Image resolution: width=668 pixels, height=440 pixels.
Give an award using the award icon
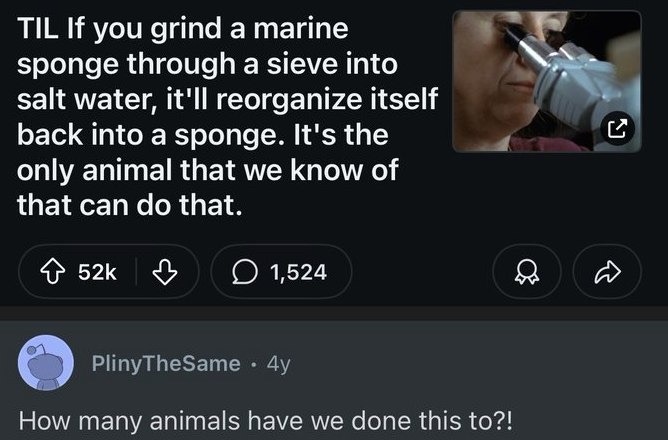(x=522, y=271)
